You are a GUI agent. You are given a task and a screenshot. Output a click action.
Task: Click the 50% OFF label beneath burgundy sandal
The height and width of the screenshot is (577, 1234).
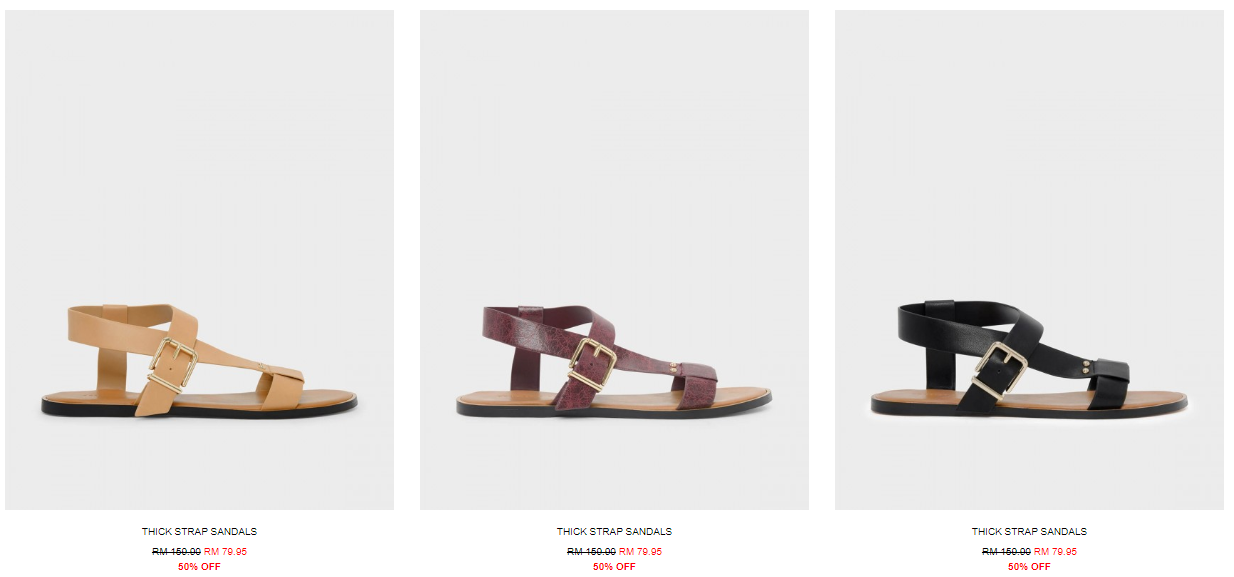click(x=614, y=567)
